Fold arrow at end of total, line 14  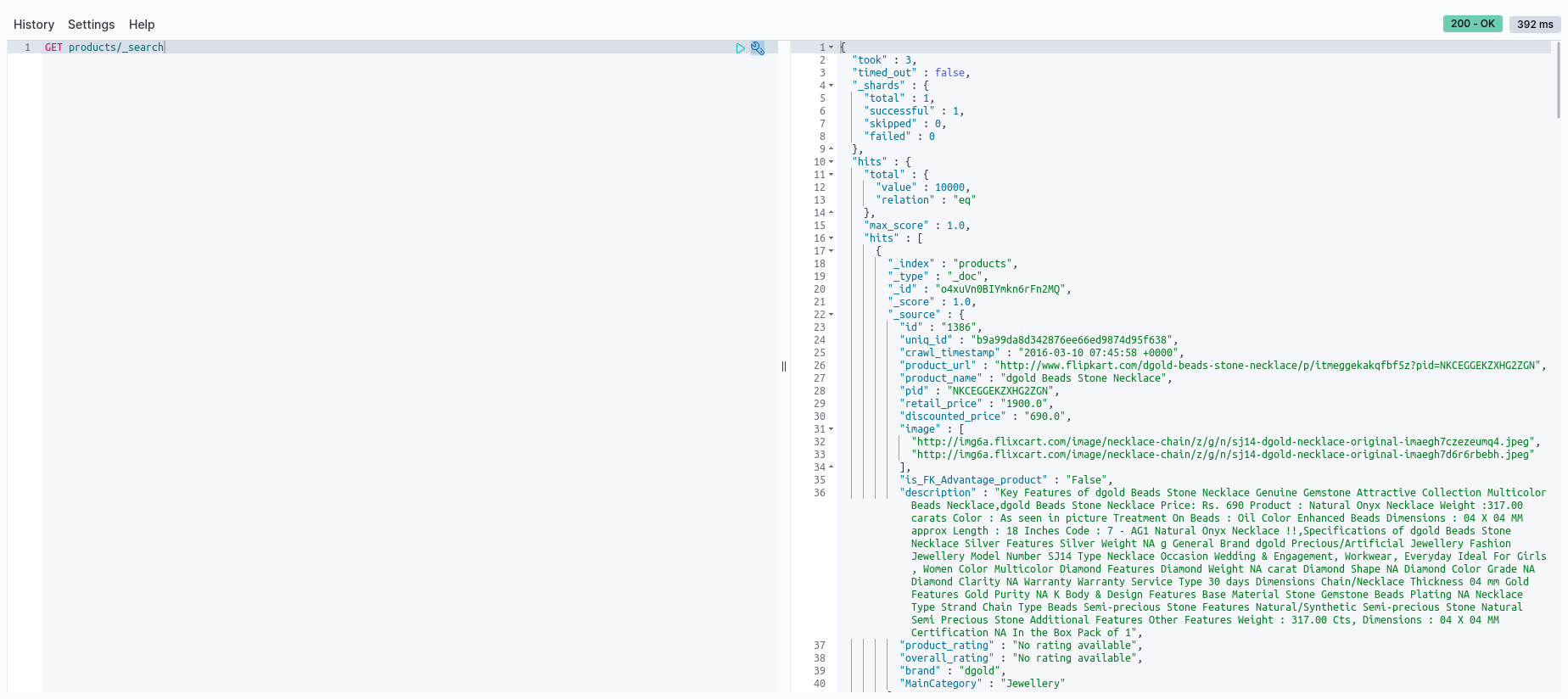(x=831, y=213)
